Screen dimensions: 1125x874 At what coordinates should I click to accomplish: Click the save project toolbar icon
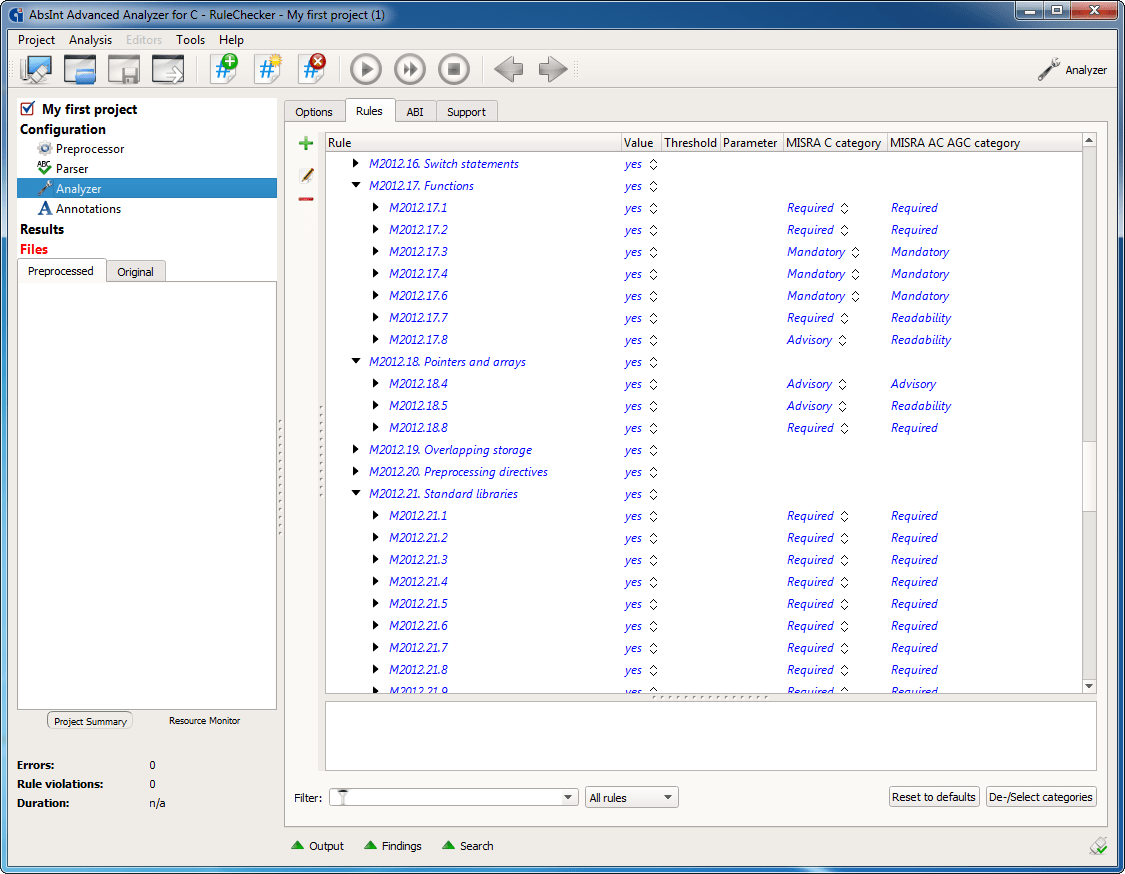[x=123, y=70]
